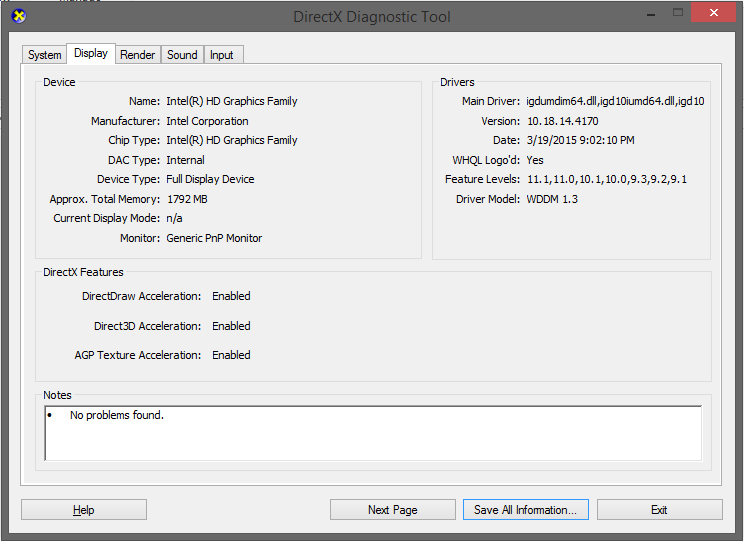Select the Display tab
The width and height of the screenshot is (744, 541).
pos(91,54)
